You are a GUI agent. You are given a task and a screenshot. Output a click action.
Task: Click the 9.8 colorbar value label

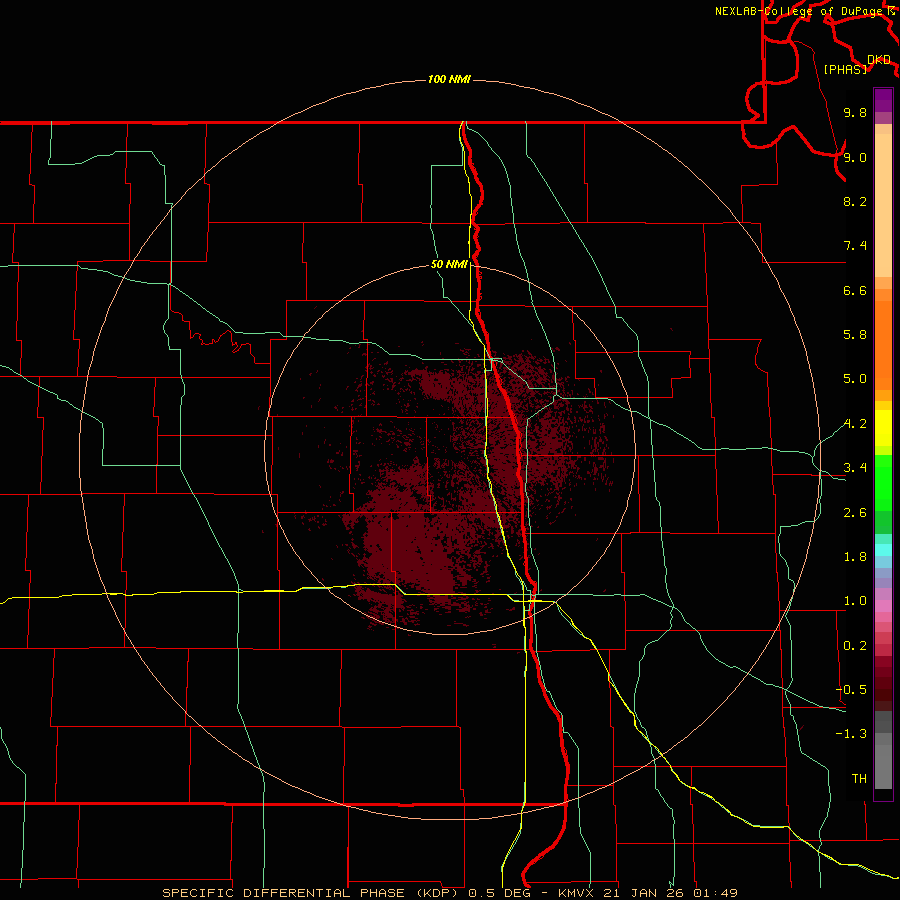click(855, 112)
